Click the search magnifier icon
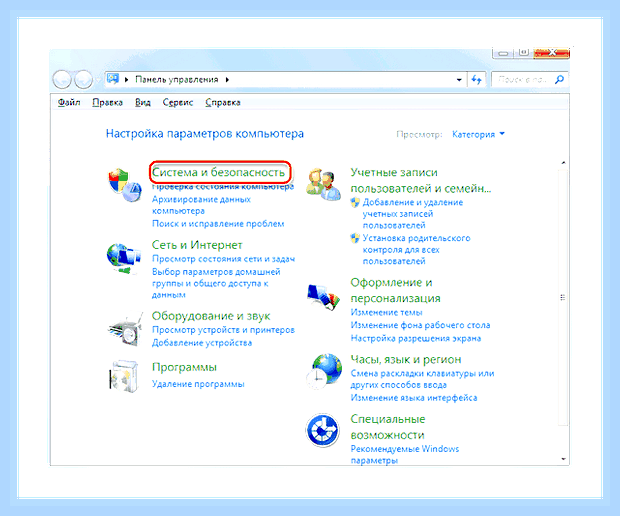 tap(559, 79)
